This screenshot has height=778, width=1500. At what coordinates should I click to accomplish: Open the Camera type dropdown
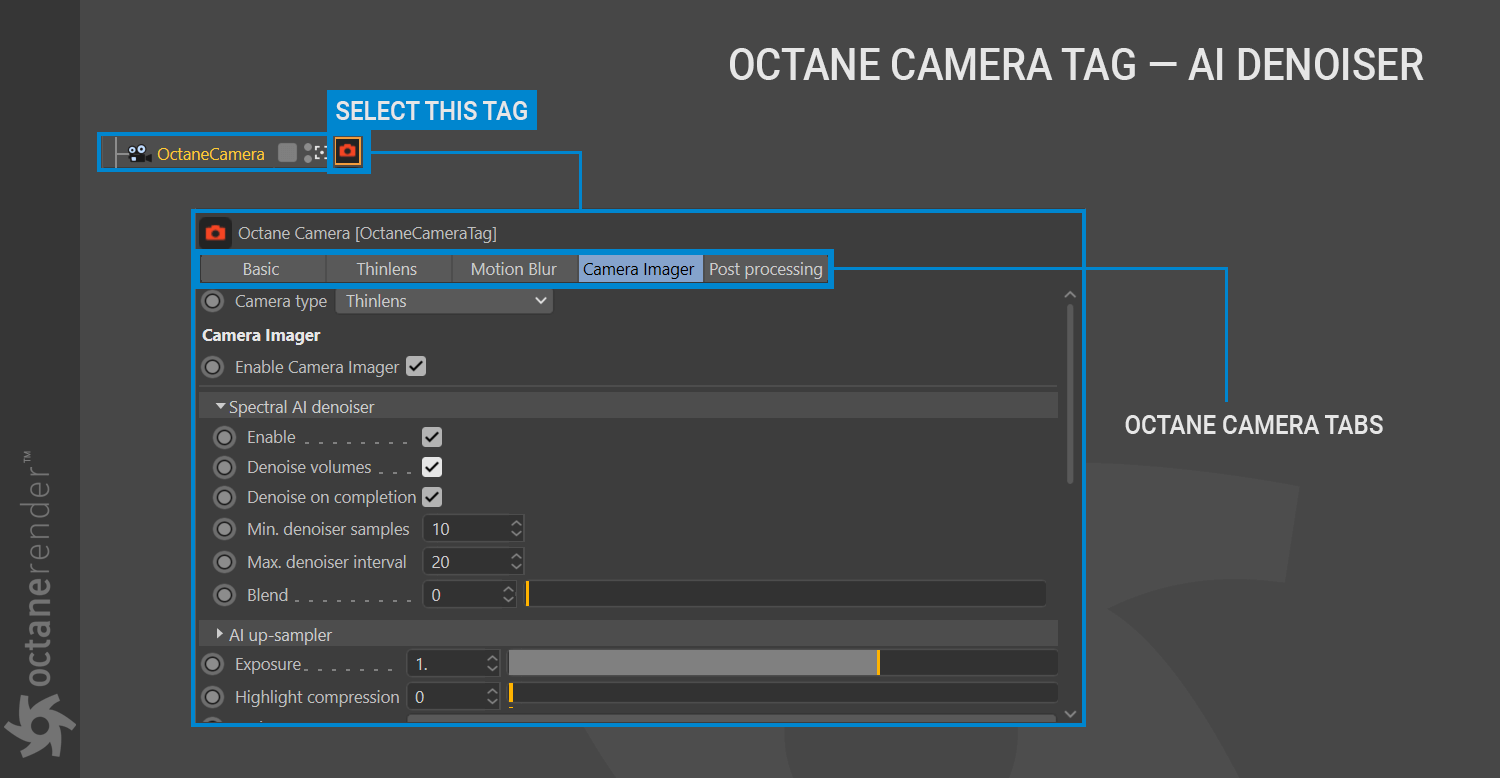444,301
